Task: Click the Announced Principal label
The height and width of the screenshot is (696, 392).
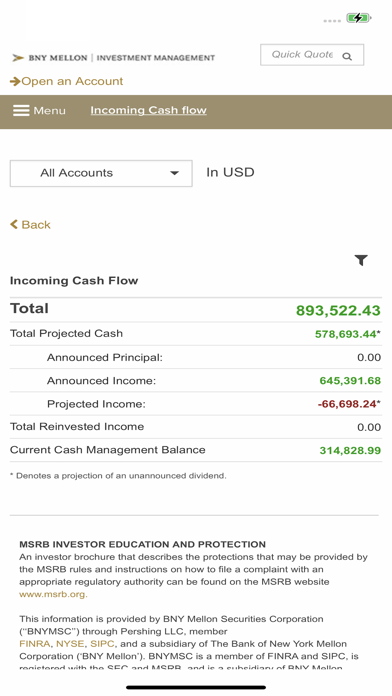Action: click(x=105, y=357)
